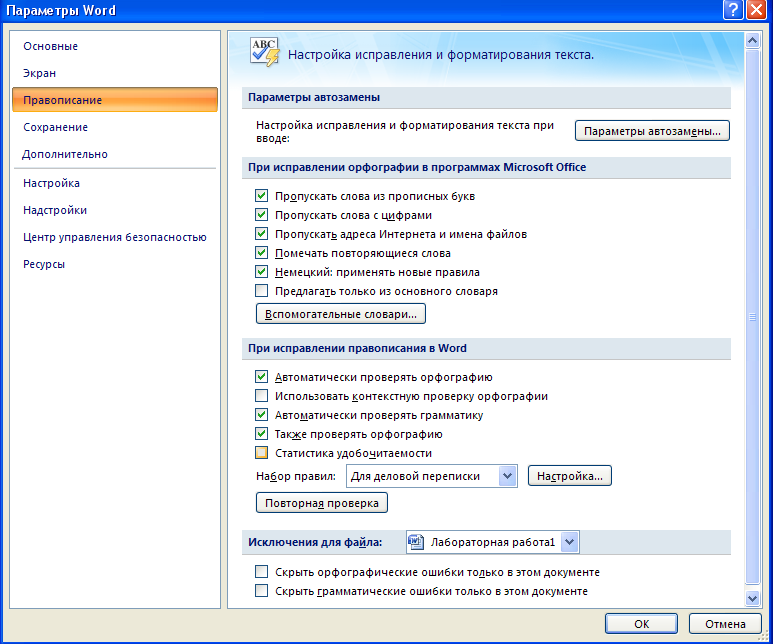The image size is (773, 644).
Task: Open the Набор правил dropdown arrow
Action: [507, 476]
